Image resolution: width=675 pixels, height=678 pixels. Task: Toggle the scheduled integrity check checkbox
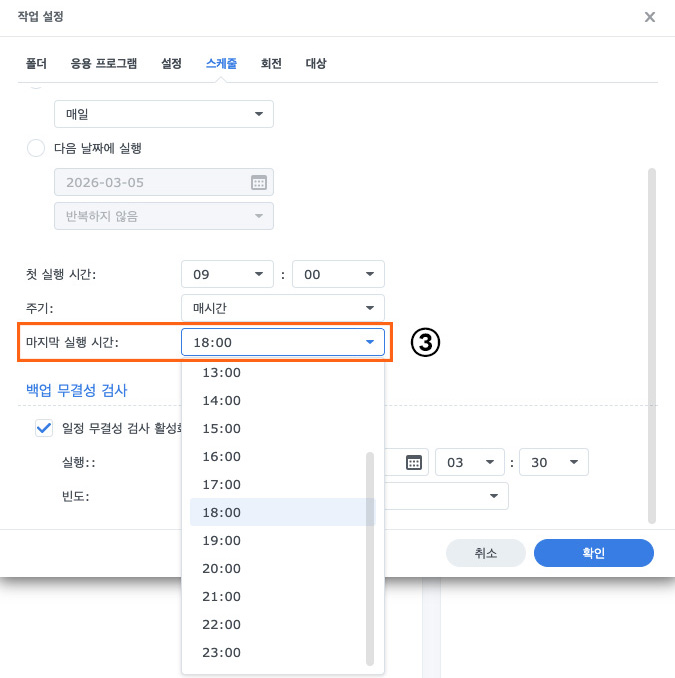click(x=44, y=428)
